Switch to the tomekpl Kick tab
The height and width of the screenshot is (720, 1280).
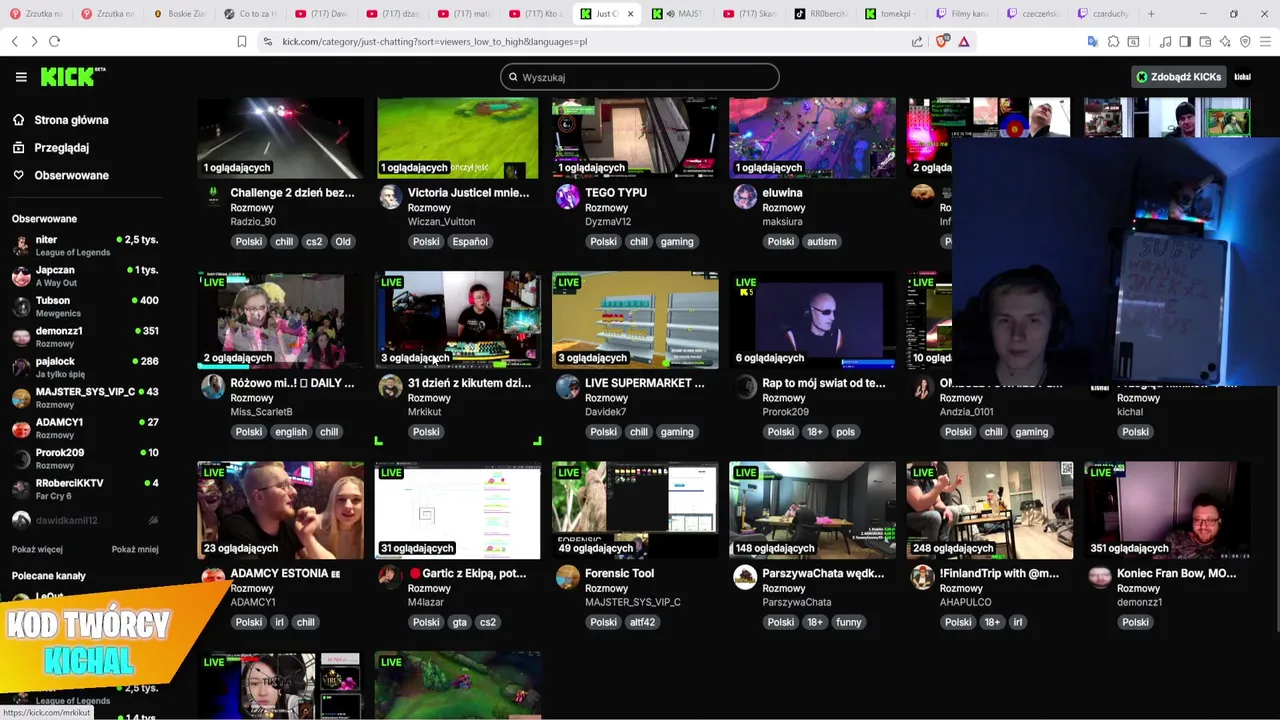pyautogui.click(x=894, y=14)
